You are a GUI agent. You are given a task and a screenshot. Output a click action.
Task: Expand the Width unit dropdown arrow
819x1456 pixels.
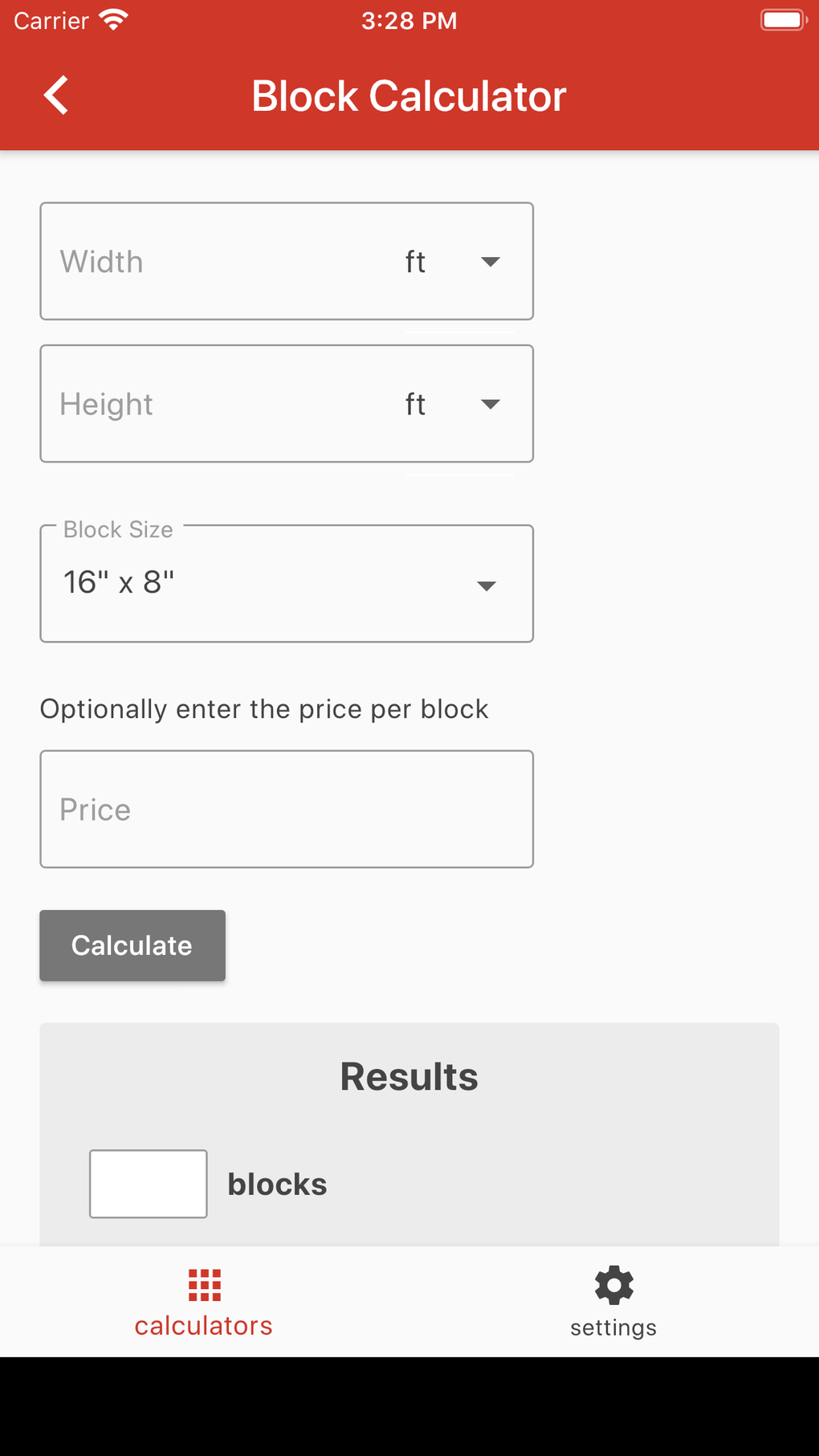(x=491, y=262)
